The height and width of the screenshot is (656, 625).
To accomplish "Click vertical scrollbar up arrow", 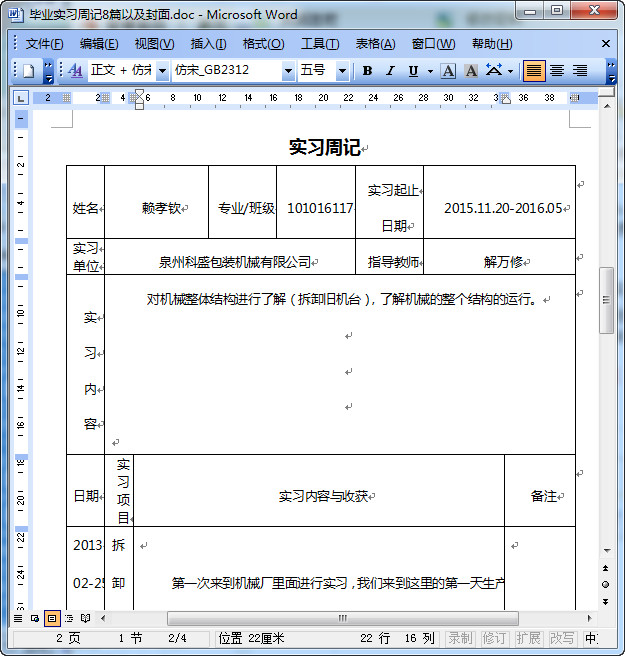I will click(607, 106).
